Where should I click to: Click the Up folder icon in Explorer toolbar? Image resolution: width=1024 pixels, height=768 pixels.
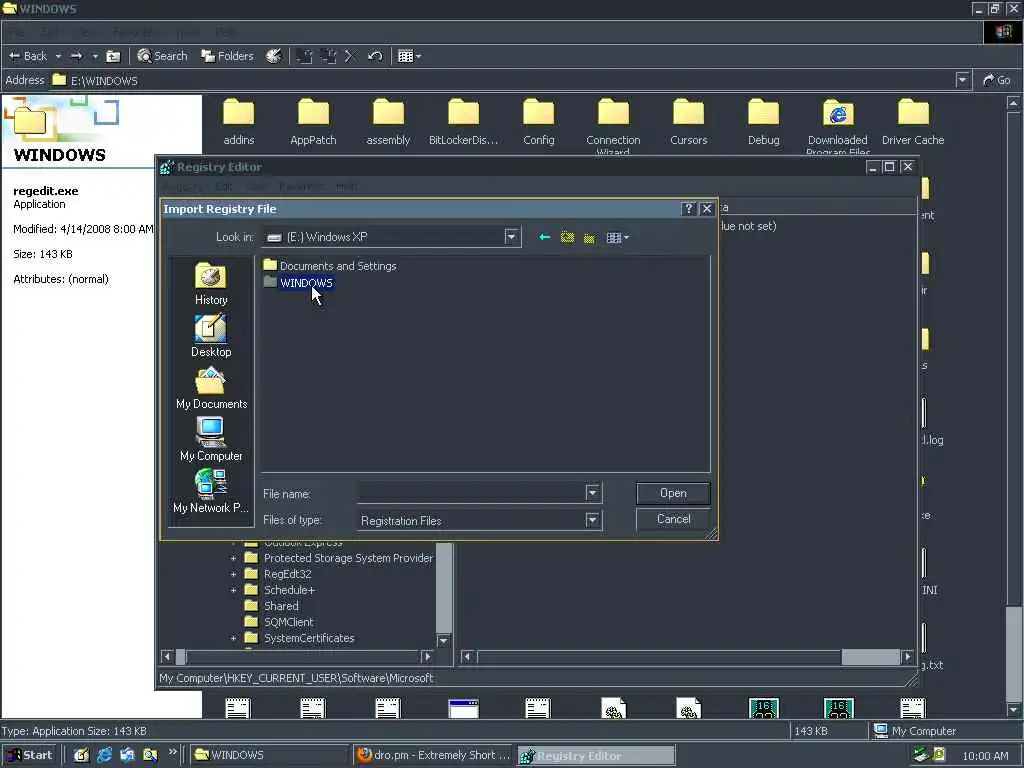click(x=113, y=56)
